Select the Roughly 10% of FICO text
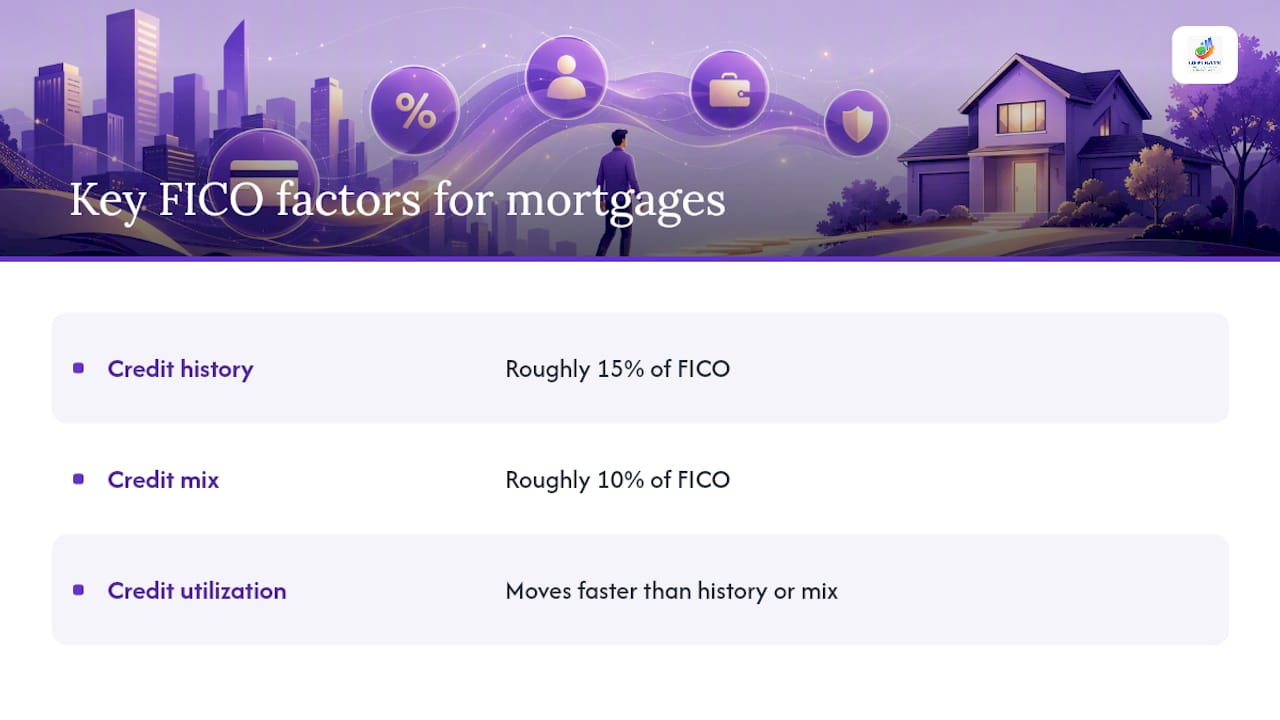The width and height of the screenshot is (1280, 720). pyautogui.click(x=618, y=480)
